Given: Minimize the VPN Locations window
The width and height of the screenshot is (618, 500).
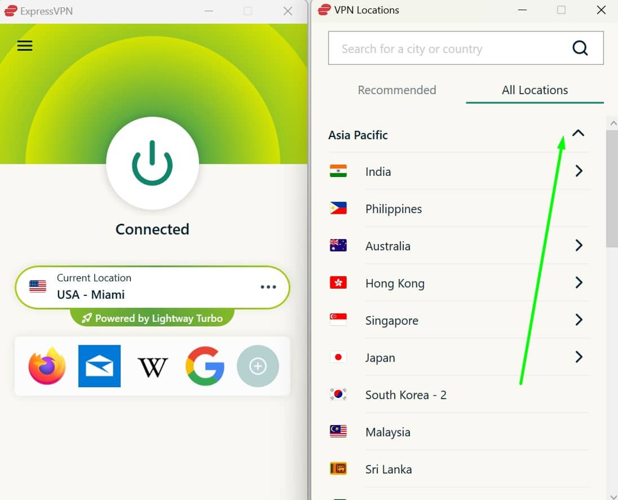Looking at the screenshot, I should 522,10.
